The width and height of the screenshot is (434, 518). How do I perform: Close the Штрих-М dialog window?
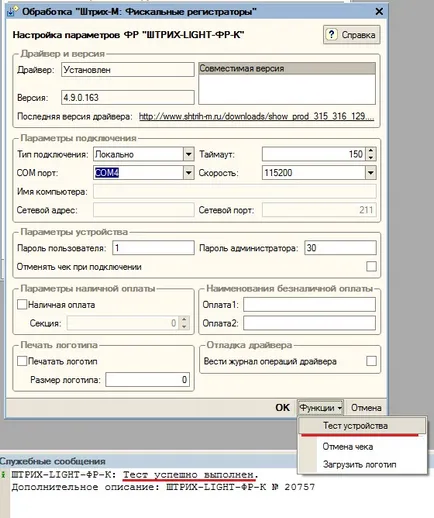(379, 12)
